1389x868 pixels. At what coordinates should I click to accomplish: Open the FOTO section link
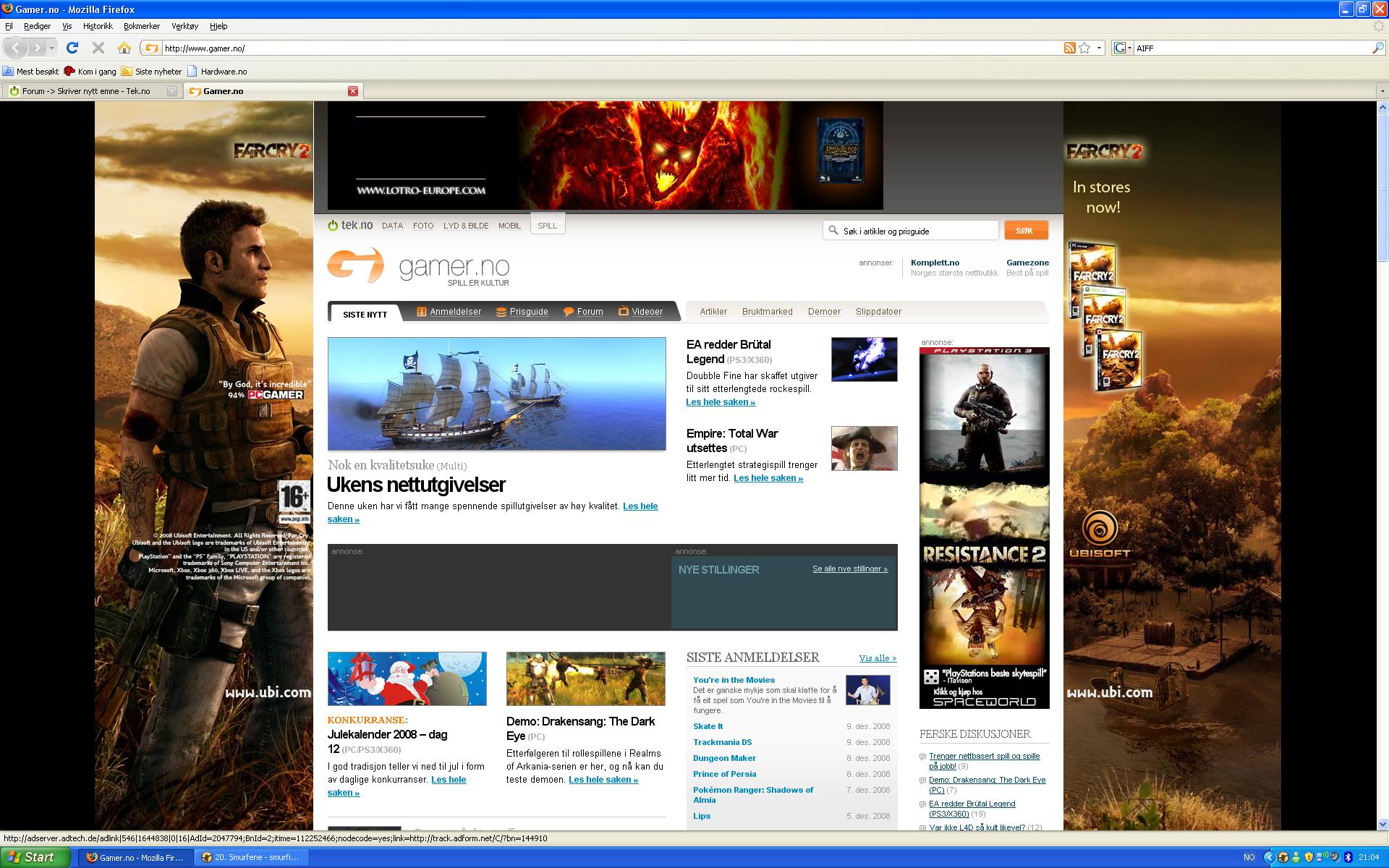tap(423, 226)
